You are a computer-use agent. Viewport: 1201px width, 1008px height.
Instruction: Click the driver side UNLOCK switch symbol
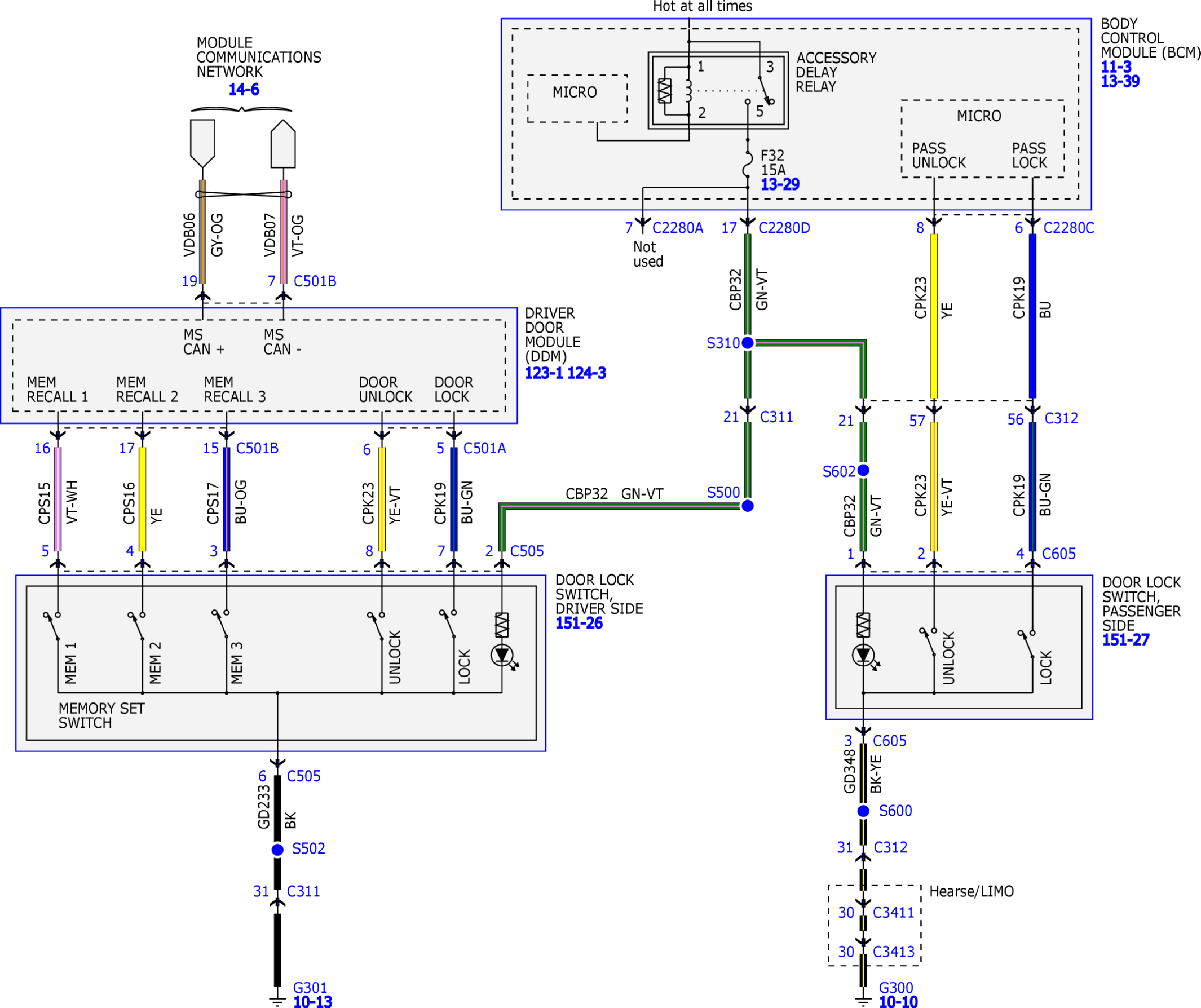376,626
